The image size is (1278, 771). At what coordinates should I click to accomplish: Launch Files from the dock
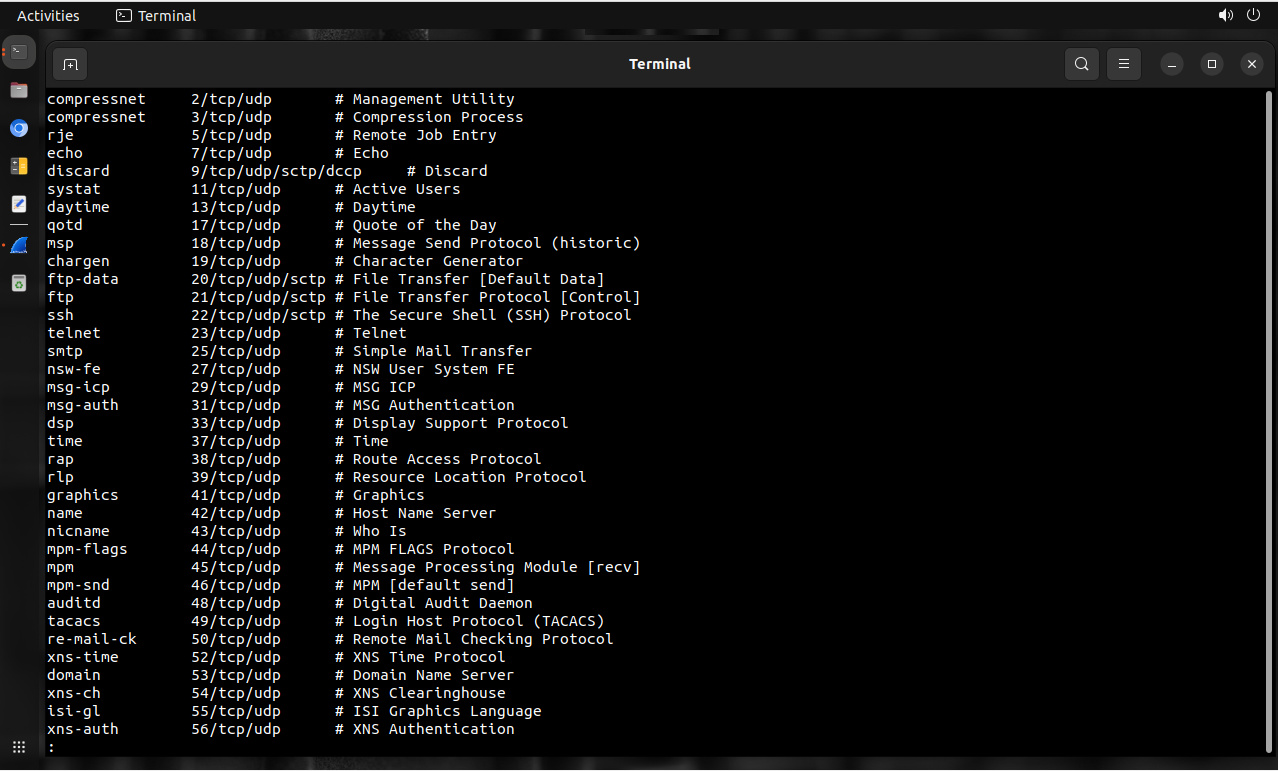tap(19, 90)
